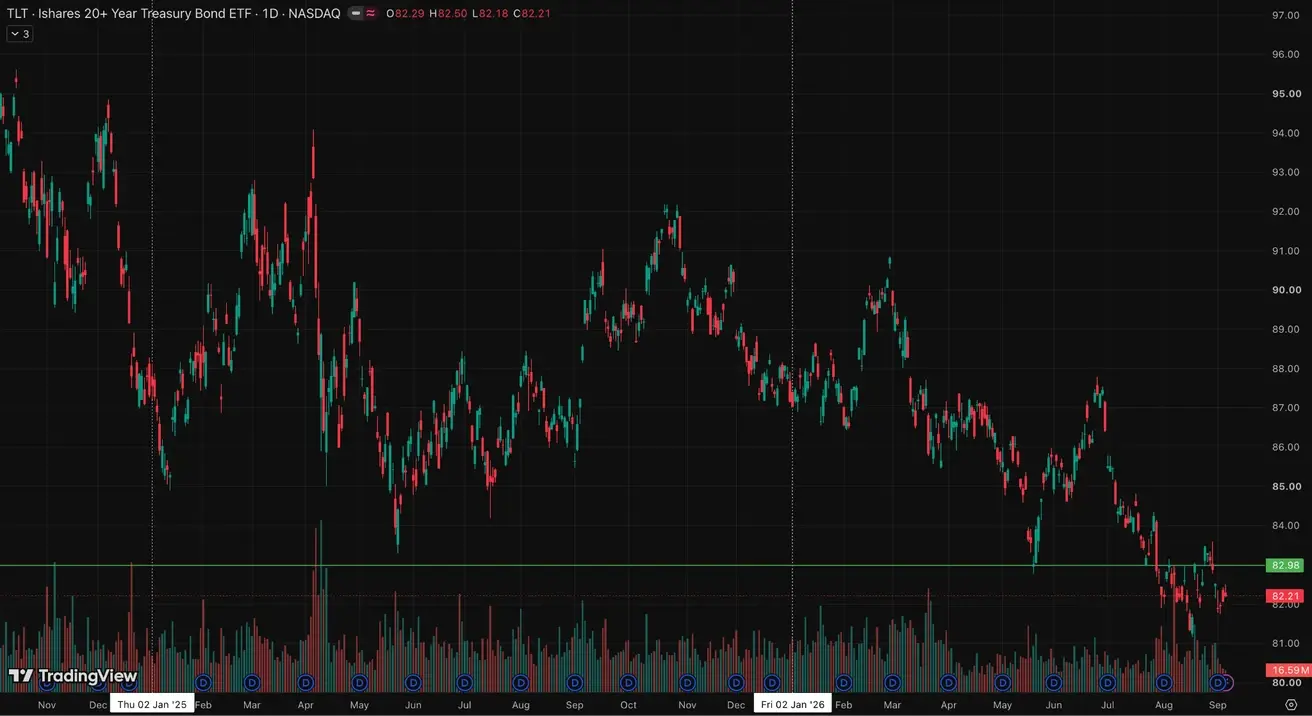Click the pink approximate-data icon beside NASDAQ
Viewport: 1312px width, 716px height.
pos(371,13)
